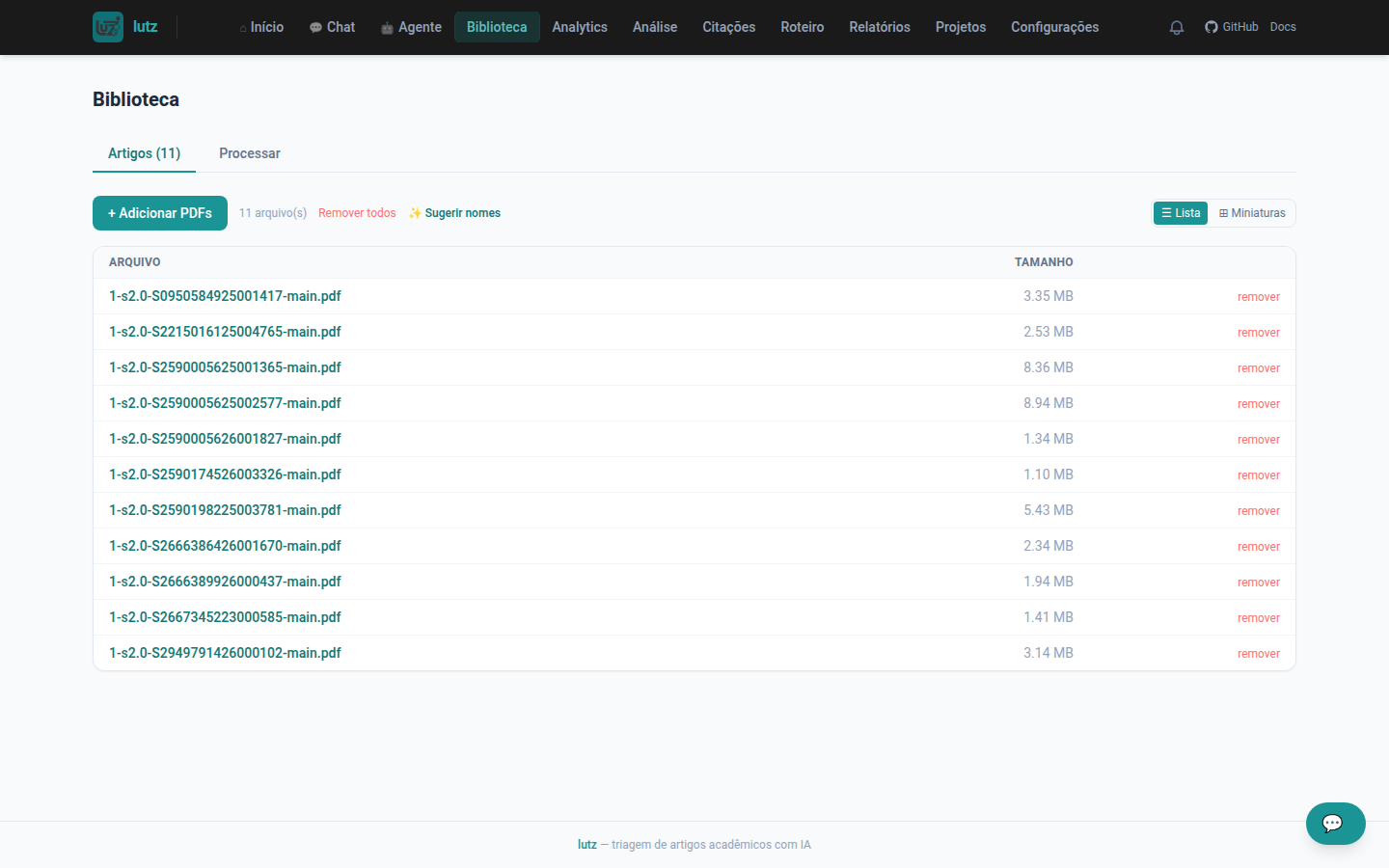
Task: Open the Agente page
Action: click(x=411, y=27)
